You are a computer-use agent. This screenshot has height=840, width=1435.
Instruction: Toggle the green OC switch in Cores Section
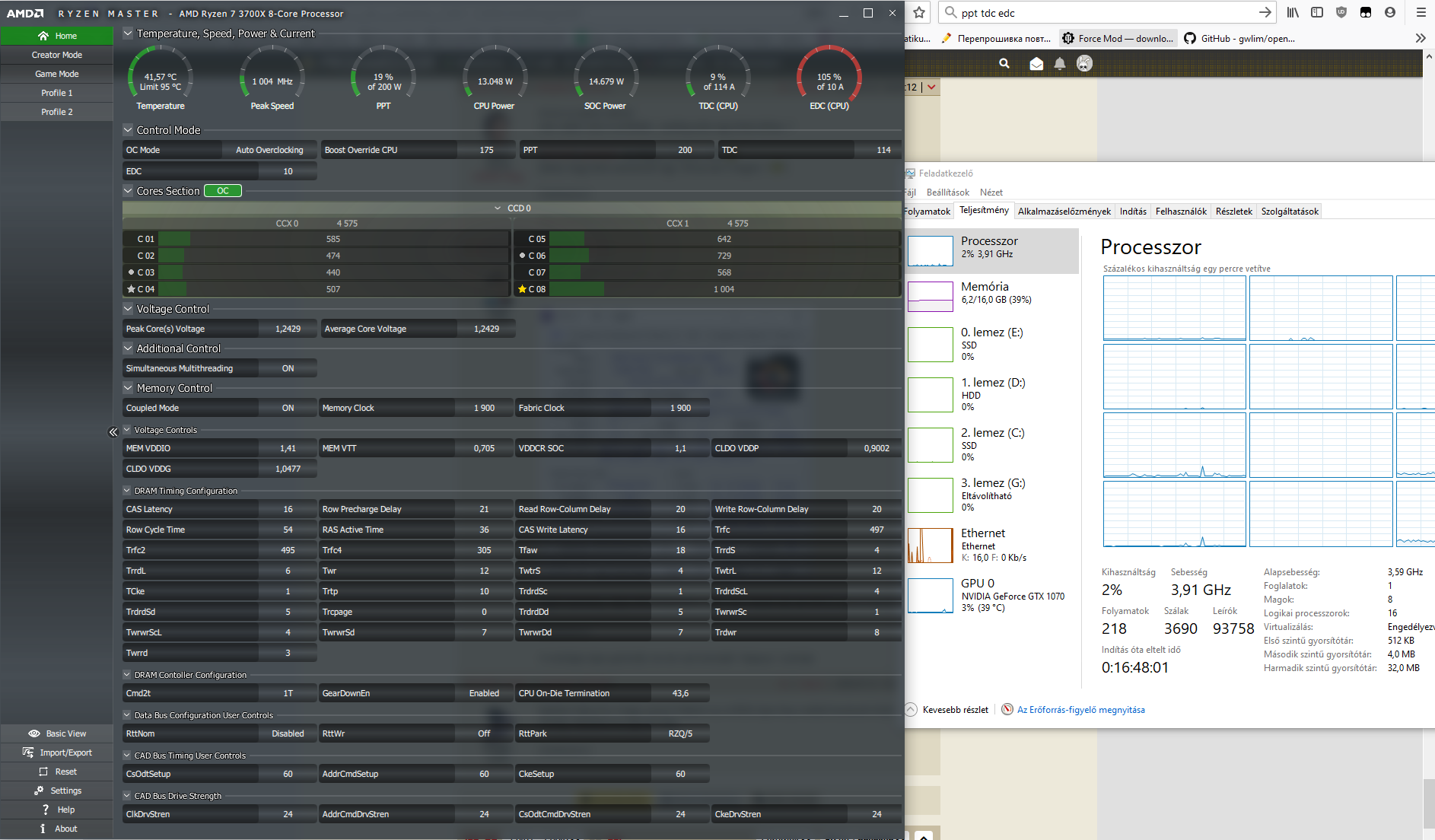tap(223, 191)
